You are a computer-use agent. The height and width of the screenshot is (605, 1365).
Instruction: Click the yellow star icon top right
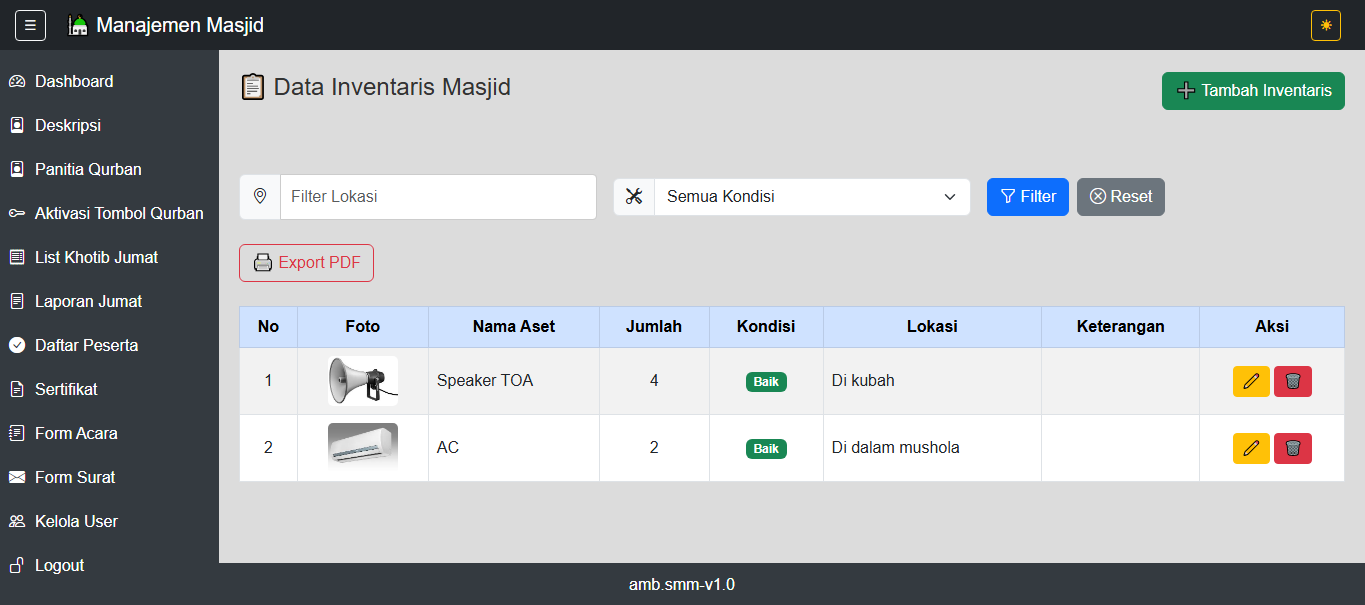1326,24
